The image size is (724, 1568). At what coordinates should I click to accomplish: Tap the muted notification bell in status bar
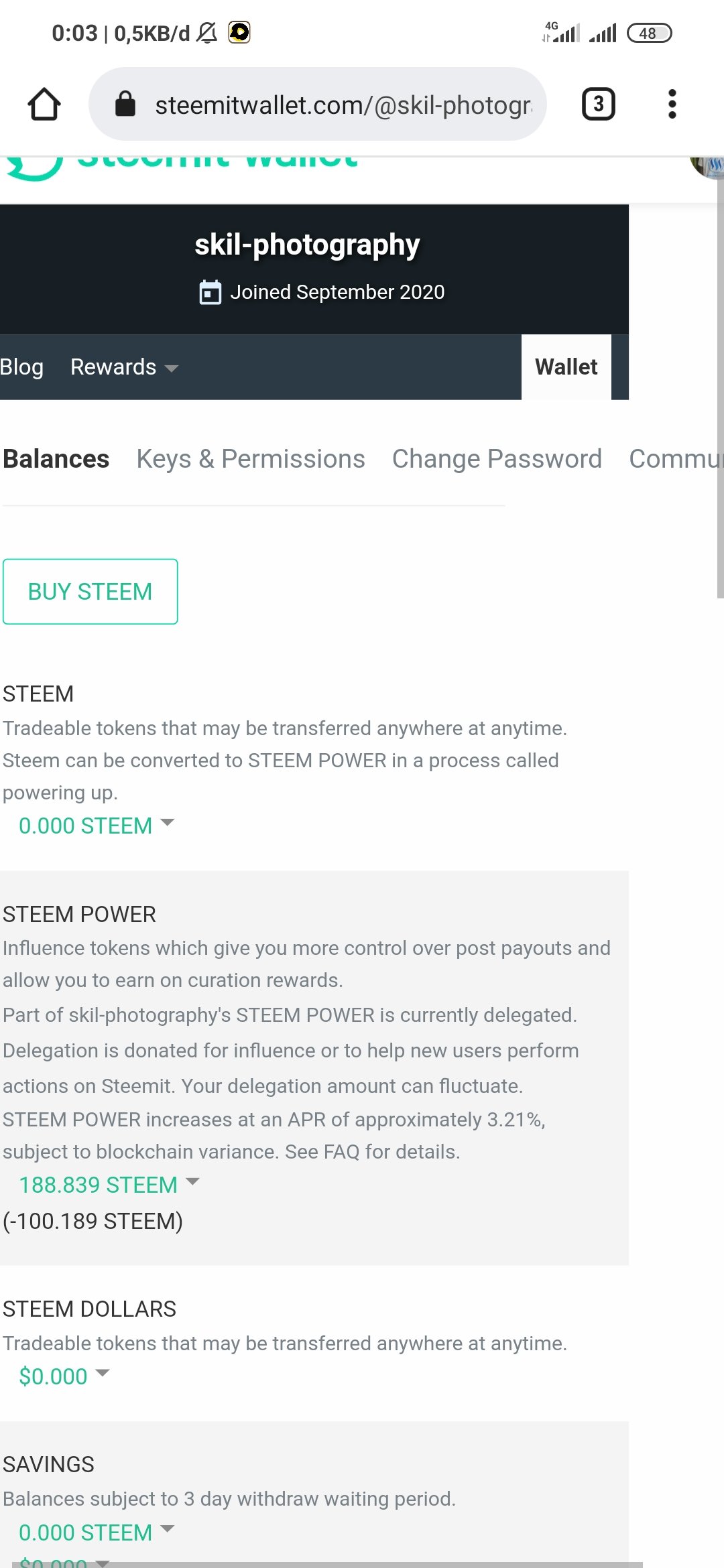(207, 32)
